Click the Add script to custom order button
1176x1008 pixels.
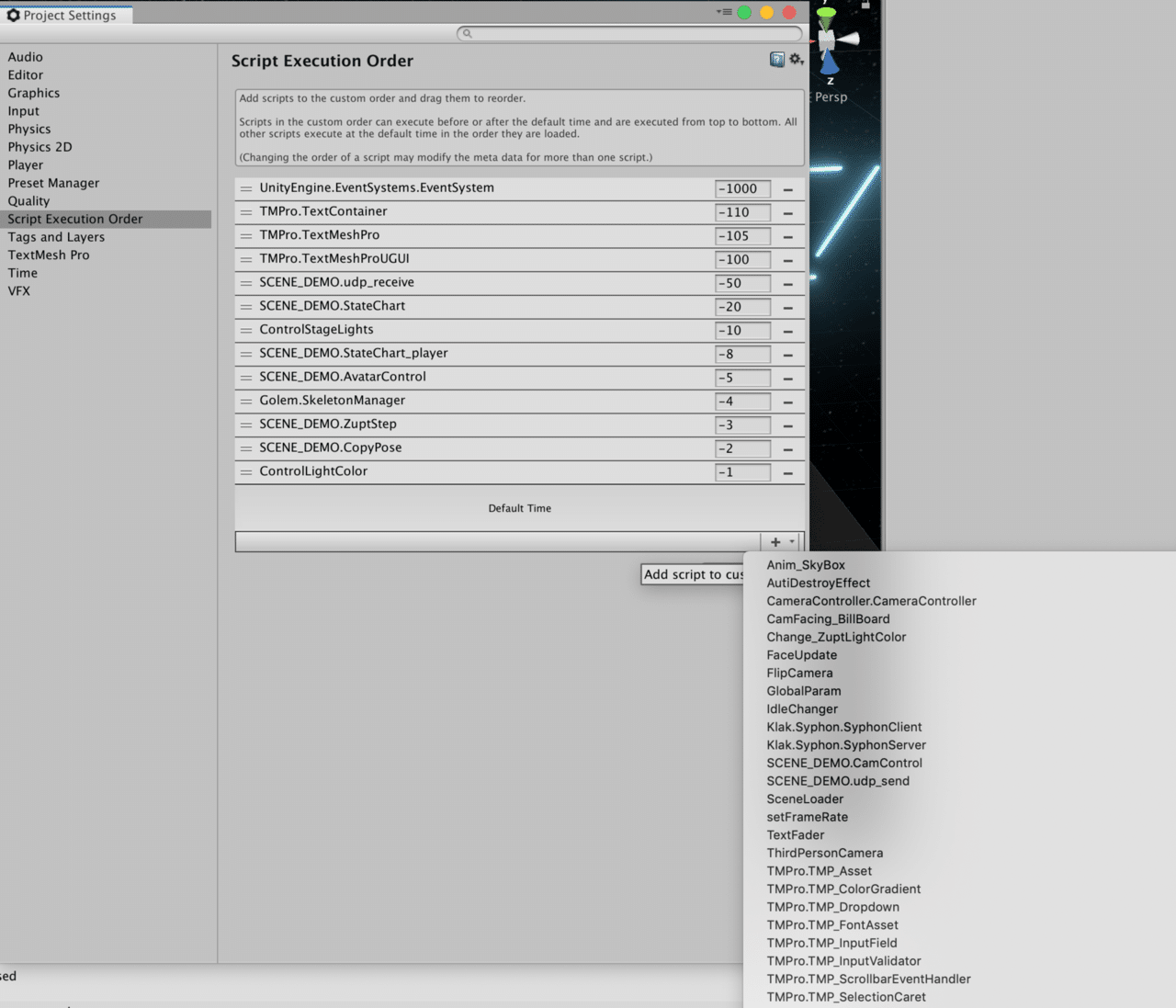tap(694, 574)
